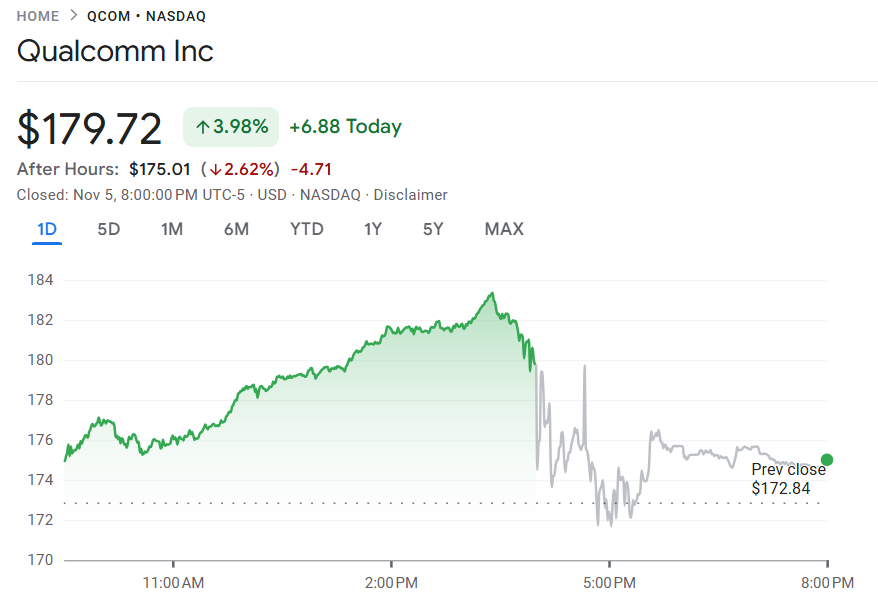
Task: Click the QCOM • NASDAQ breadcrumb
Action: [146, 16]
